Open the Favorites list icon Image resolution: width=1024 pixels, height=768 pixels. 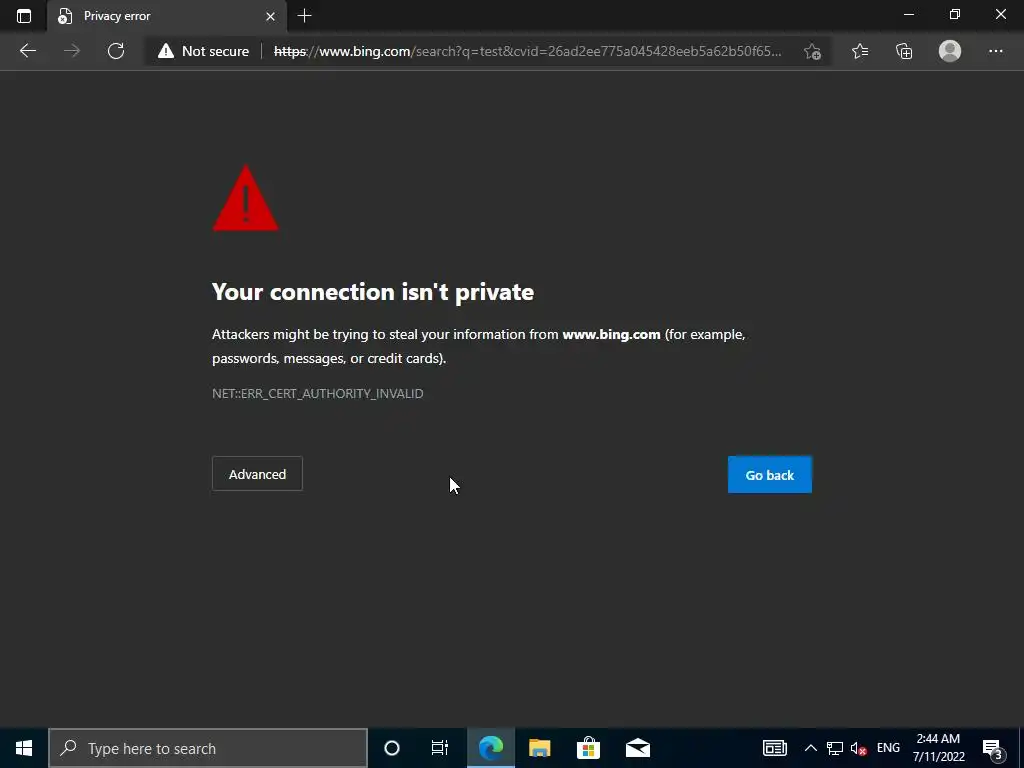(860, 51)
